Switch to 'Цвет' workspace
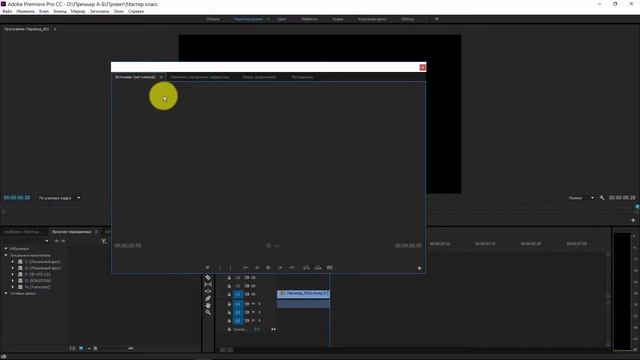This screenshot has height=360, width=640. (282, 19)
